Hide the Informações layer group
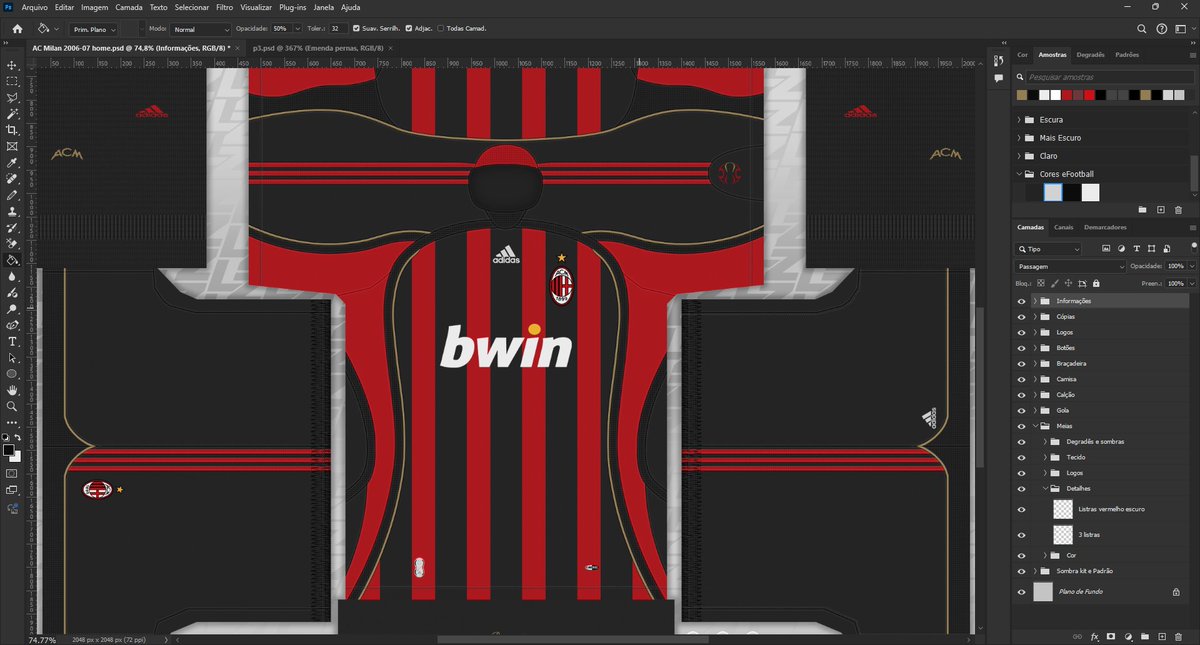This screenshot has height=645, width=1200. (x=1021, y=301)
